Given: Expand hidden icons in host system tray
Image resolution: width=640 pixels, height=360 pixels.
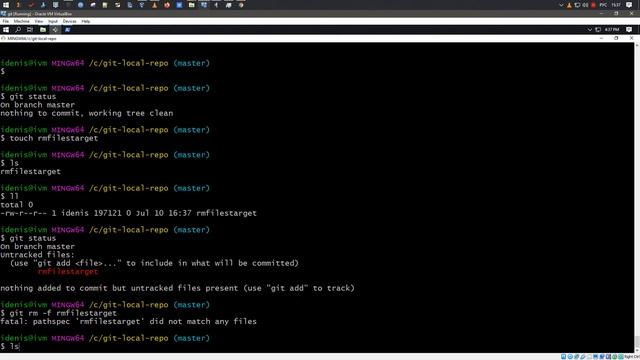Looking at the screenshot, I should click(561, 5).
